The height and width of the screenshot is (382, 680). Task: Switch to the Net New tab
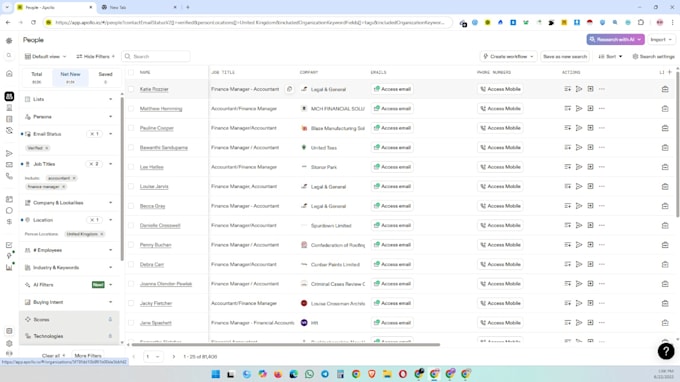pos(70,77)
